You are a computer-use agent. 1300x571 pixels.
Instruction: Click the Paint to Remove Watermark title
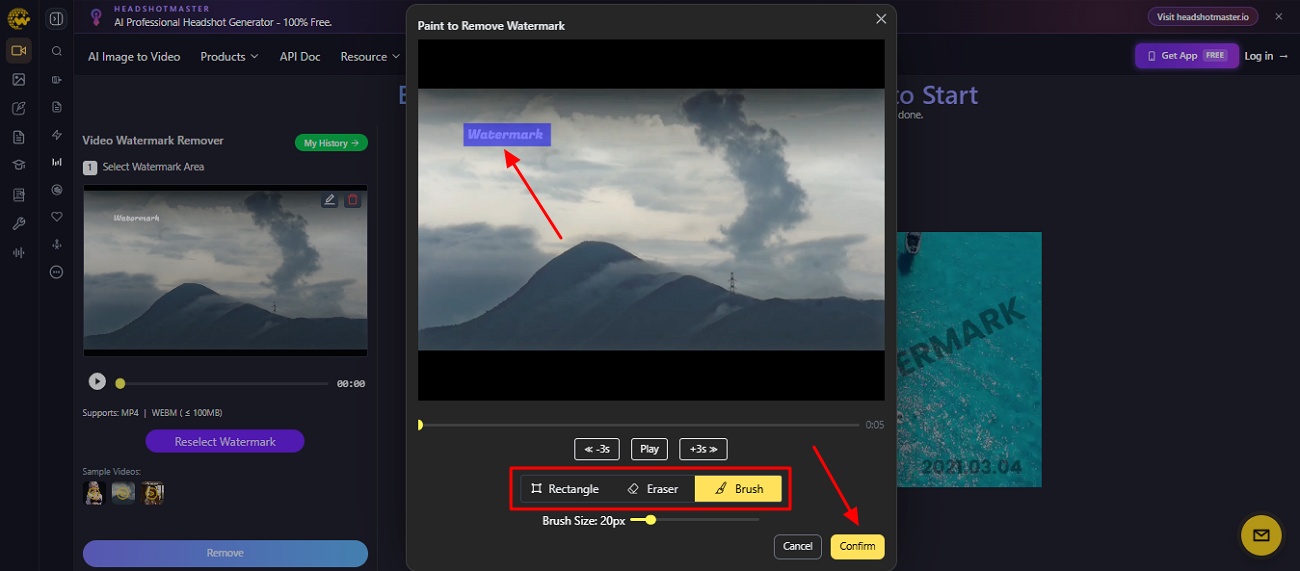[x=491, y=26]
